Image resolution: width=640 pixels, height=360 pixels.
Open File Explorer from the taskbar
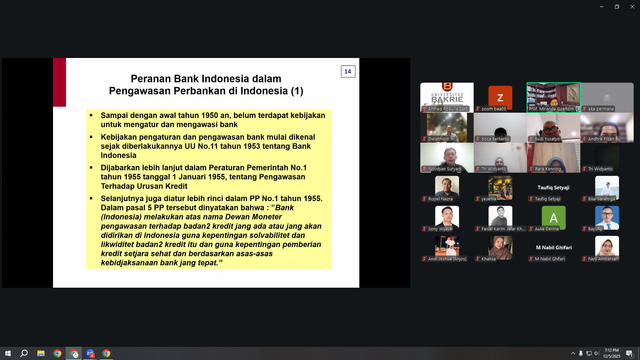(41, 353)
